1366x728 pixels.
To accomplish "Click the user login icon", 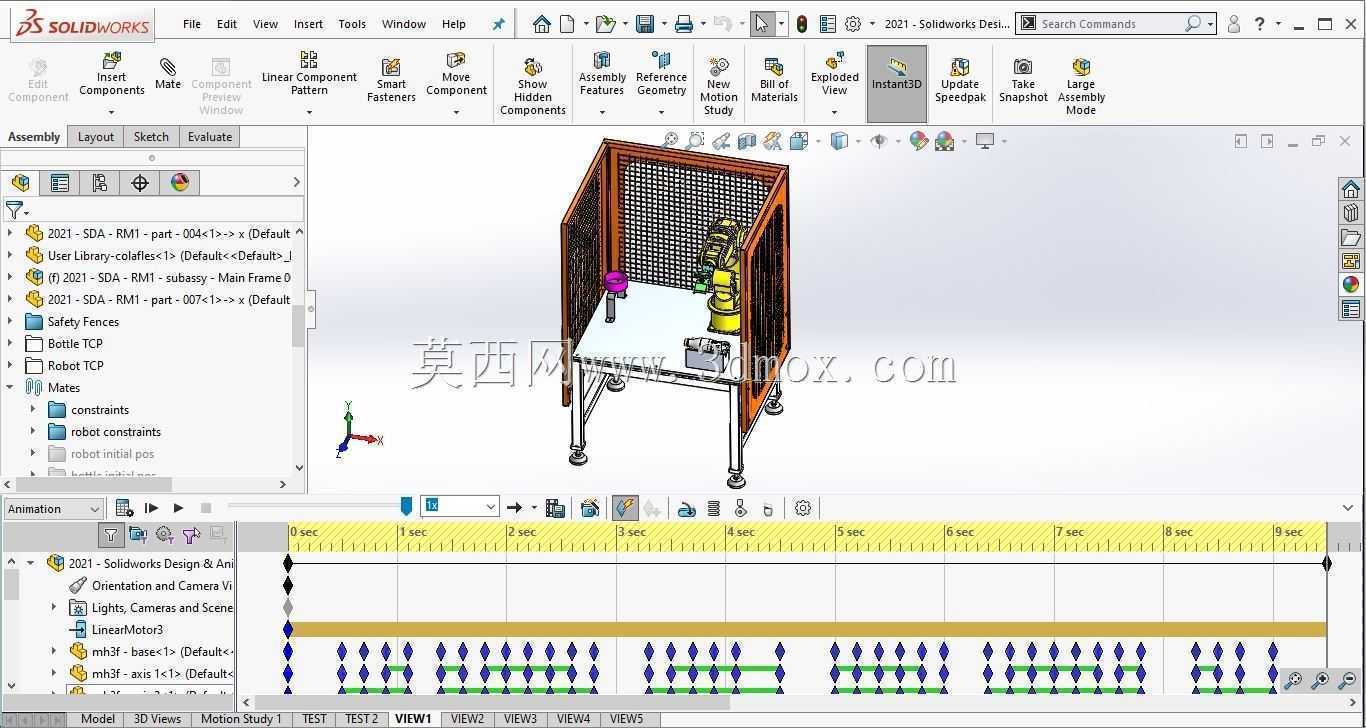I will click(x=1234, y=24).
